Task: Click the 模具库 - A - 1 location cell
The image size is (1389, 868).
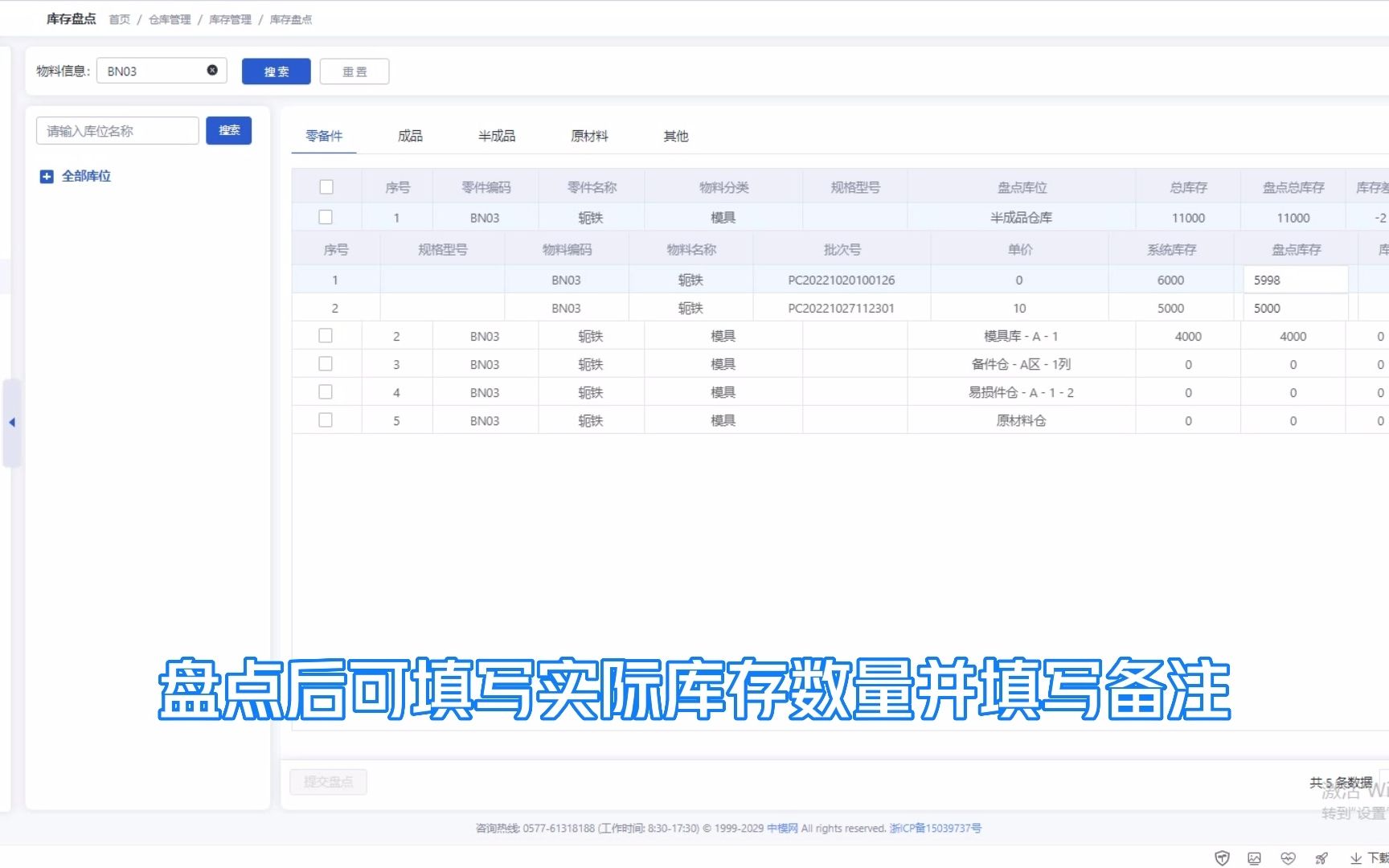Action: click(x=1021, y=336)
